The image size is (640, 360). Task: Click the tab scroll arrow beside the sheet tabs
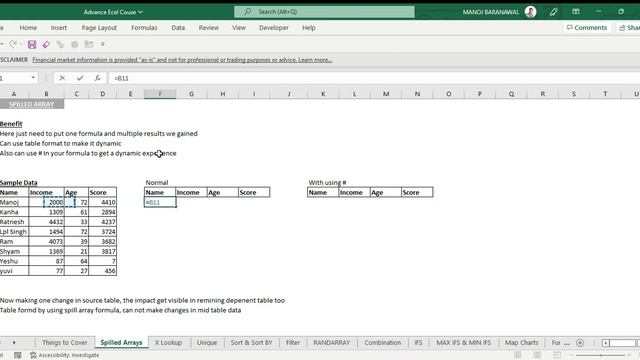(x=14, y=343)
